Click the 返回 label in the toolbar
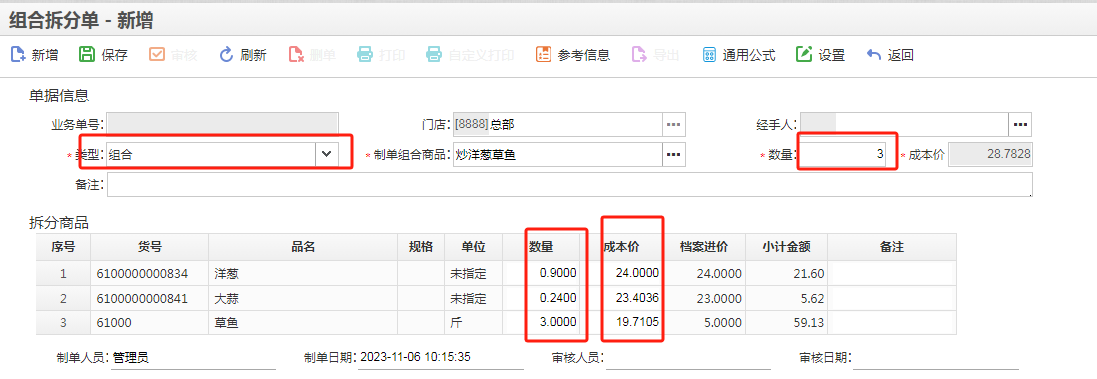Image resolution: width=1097 pixels, height=379 pixels. click(x=900, y=56)
